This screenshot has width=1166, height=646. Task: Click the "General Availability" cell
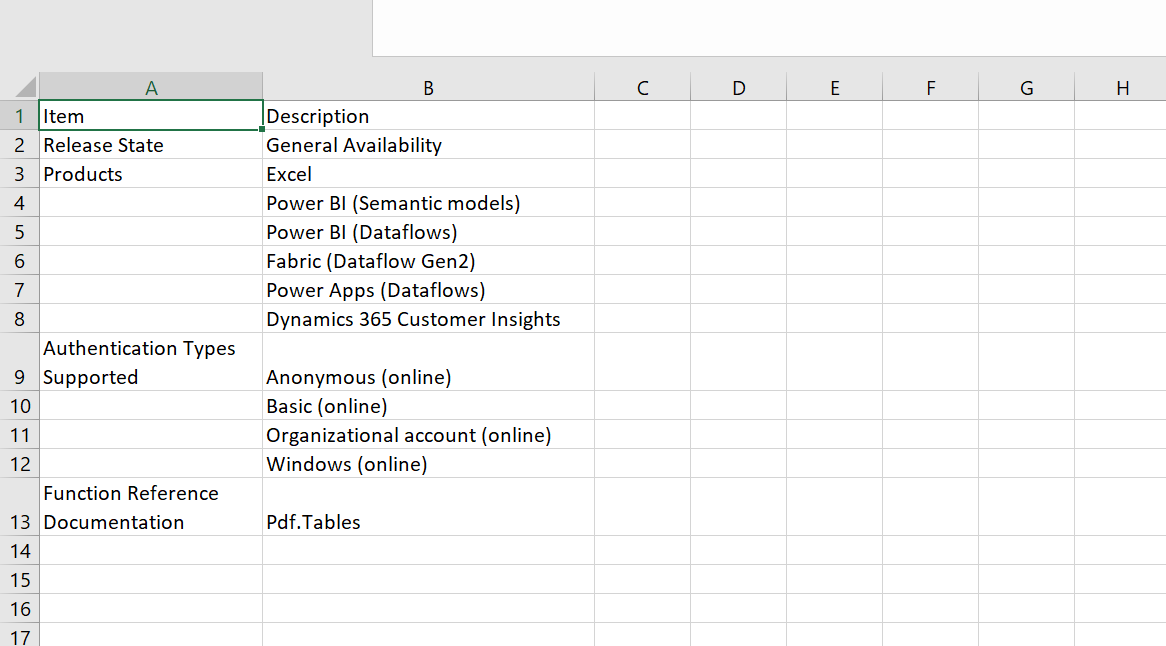[428, 145]
